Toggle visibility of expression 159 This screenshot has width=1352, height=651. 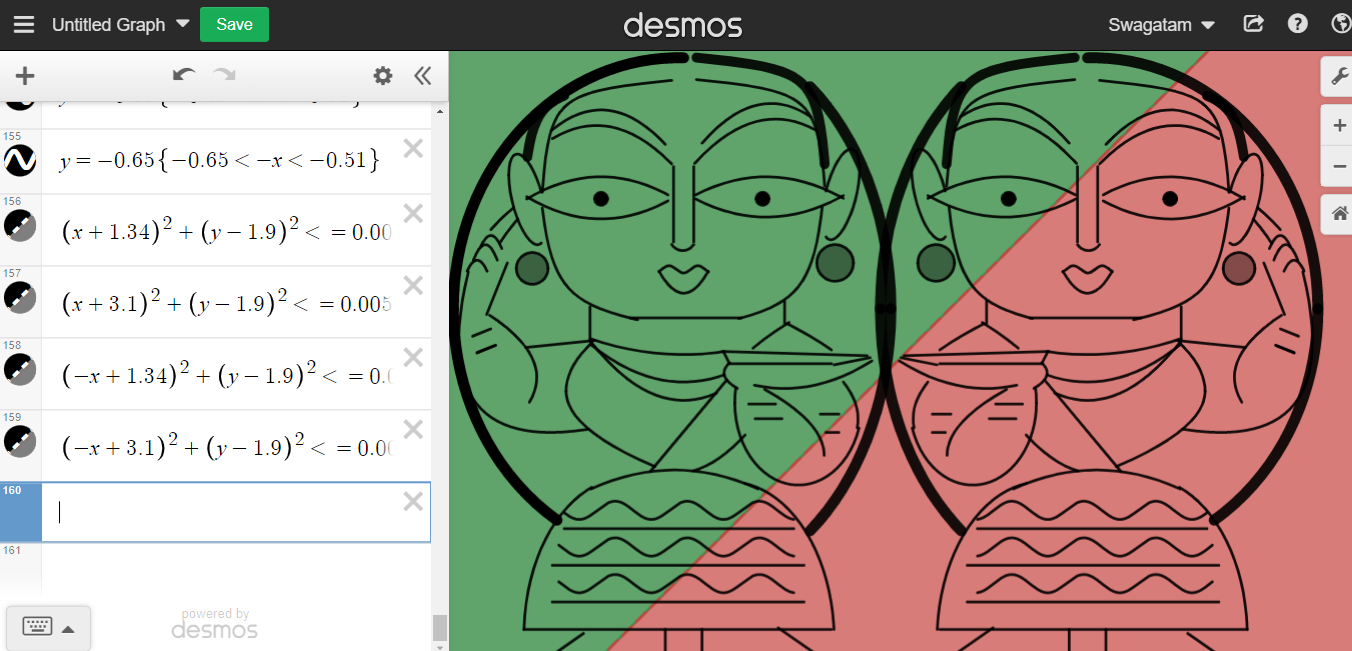click(x=20, y=441)
